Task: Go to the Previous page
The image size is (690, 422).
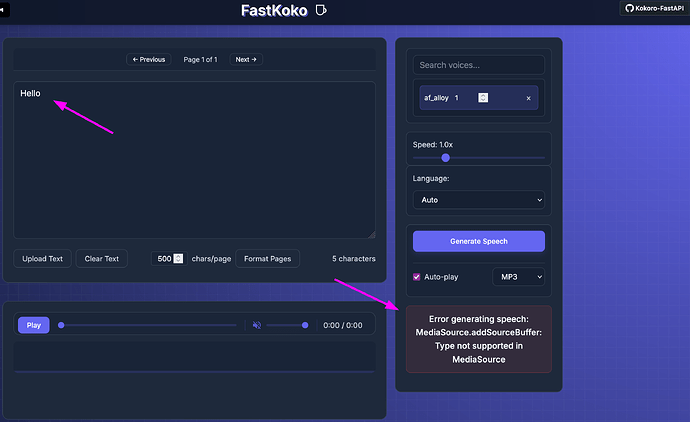Action: click(x=149, y=59)
